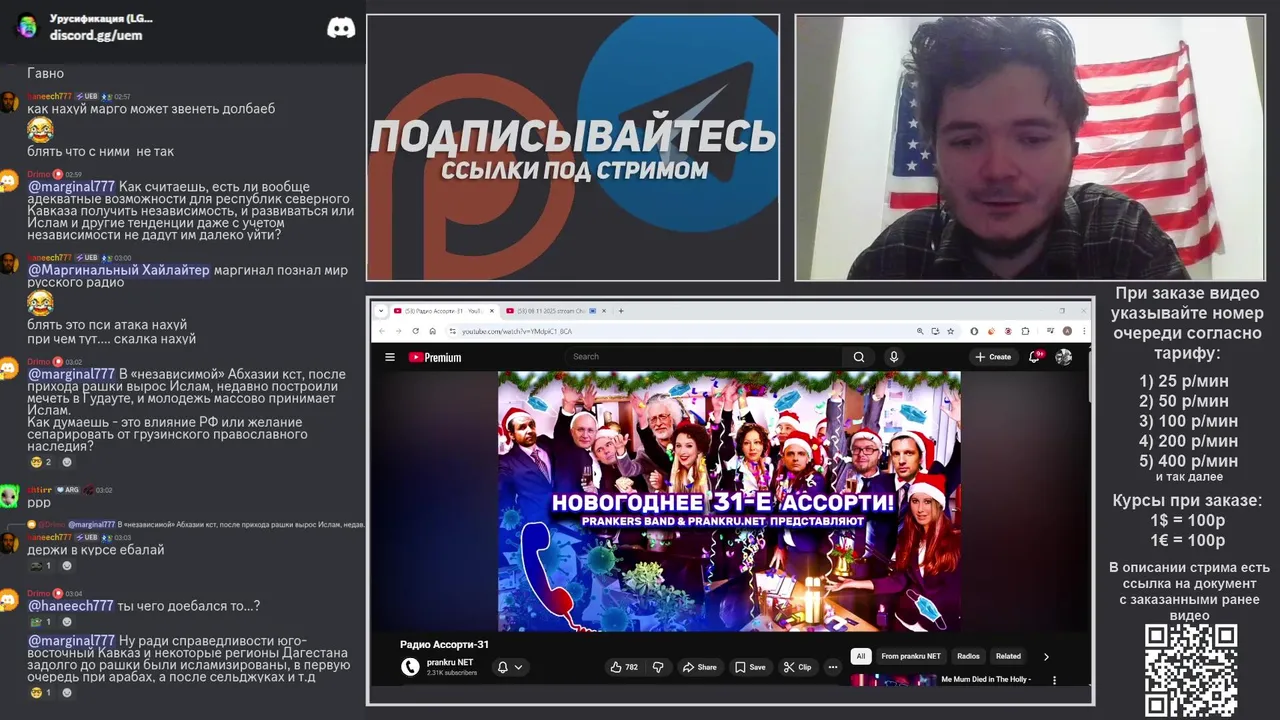This screenshot has height=720, width=1280.
Task: Share the video with Share button
Action: pos(699,667)
